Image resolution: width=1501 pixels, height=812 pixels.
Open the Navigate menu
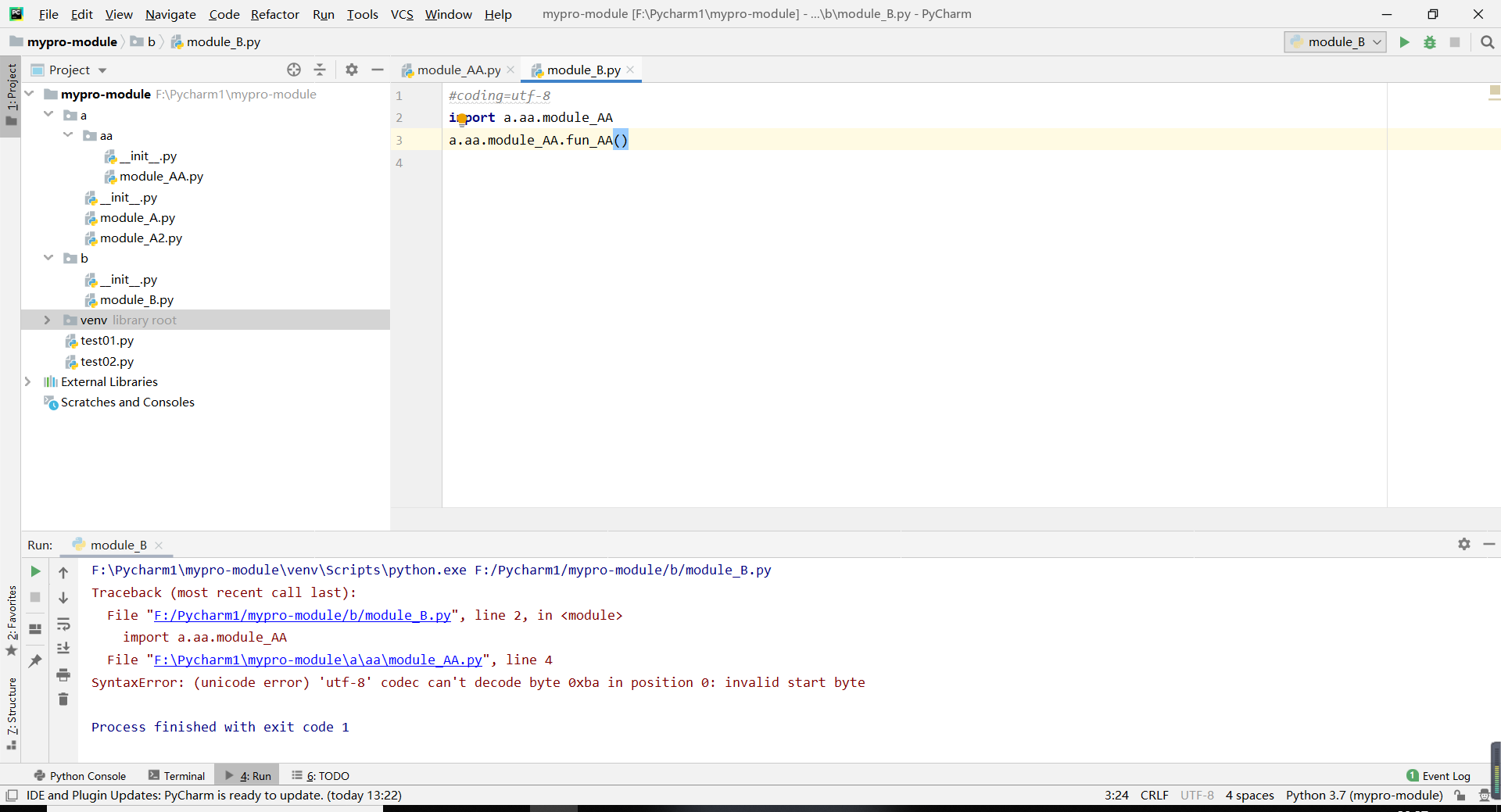[x=170, y=14]
